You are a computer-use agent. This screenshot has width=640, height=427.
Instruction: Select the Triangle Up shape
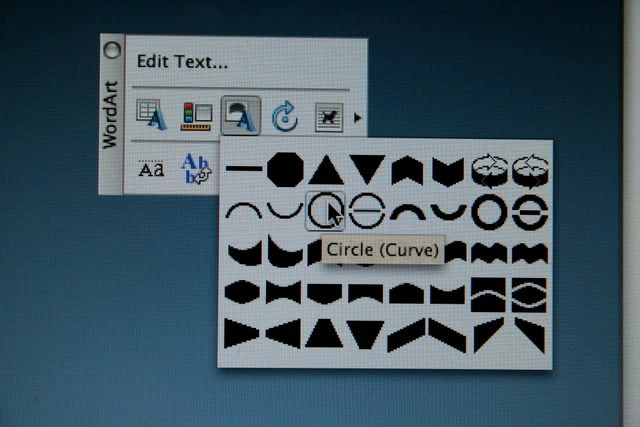coord(326,169)
